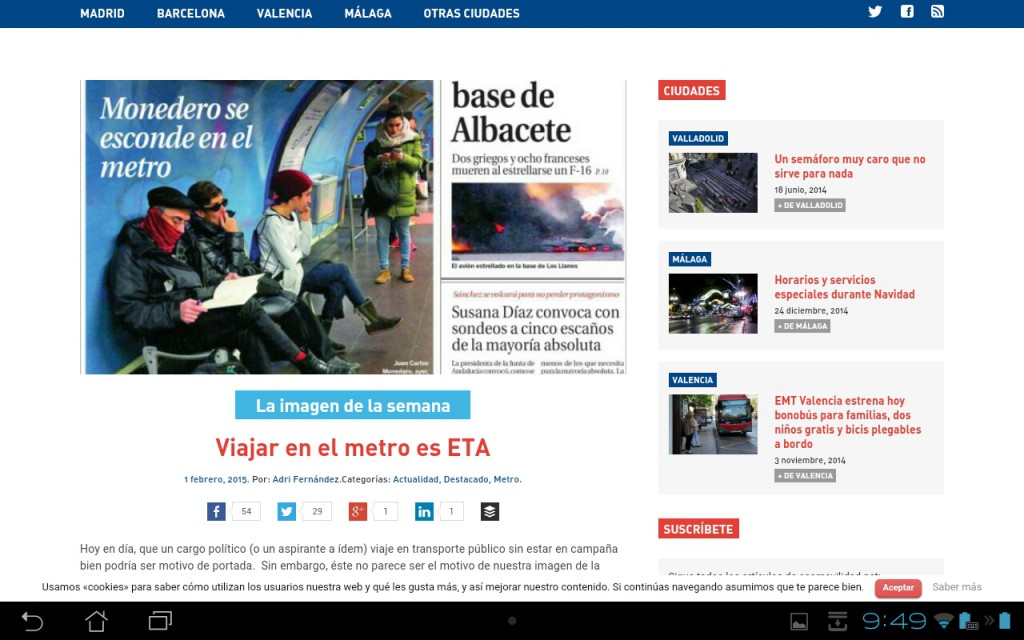Open the OTRAS CIUDADES menu
Viewport: 1024px width, 640px height.
[x=470, y=14]
